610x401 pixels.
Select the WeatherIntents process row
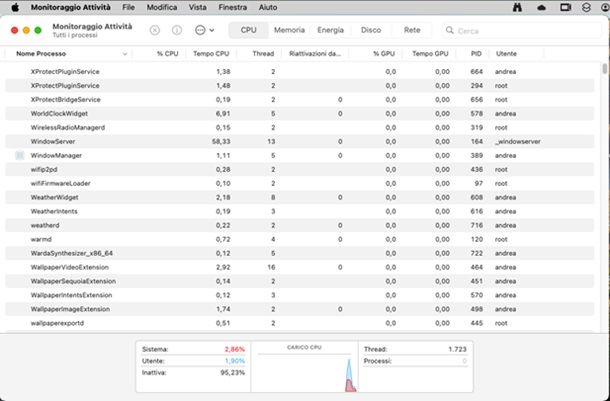click(300, 212)
